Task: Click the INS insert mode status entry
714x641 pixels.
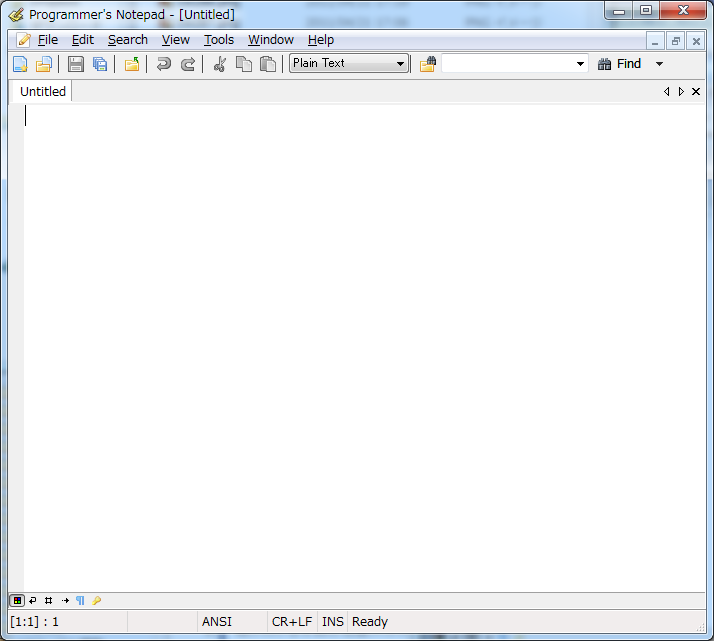Action: coord(333,622)
